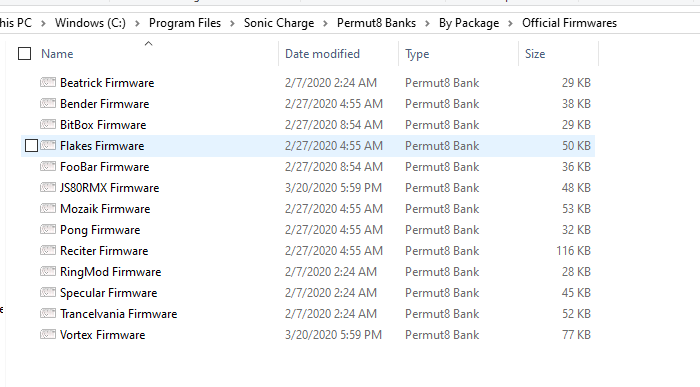Click the JS80RMX Firmware file icon
700x387 pixels.
48,187
